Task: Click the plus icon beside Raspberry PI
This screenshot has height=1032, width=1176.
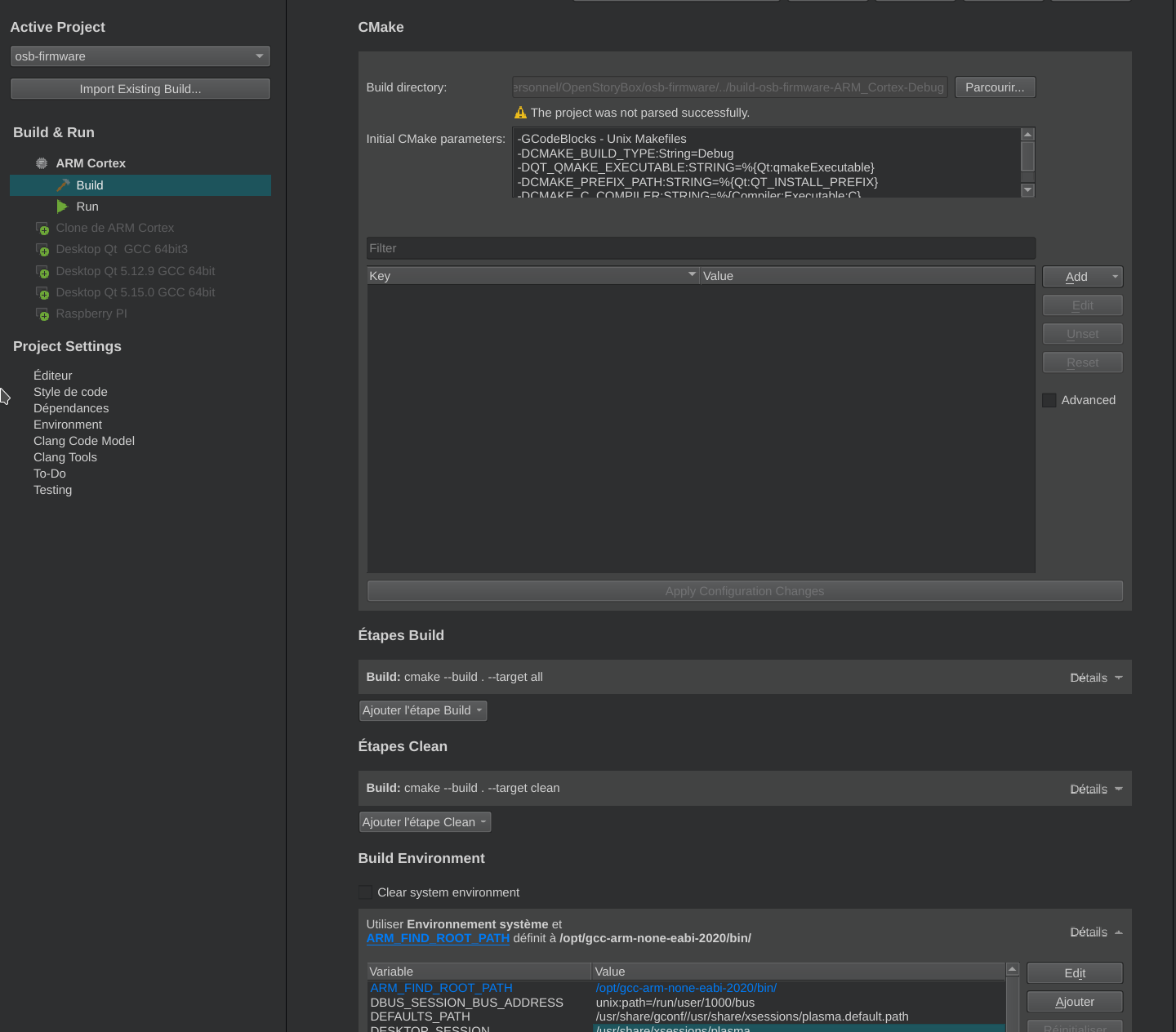Action: pos(42,314)
